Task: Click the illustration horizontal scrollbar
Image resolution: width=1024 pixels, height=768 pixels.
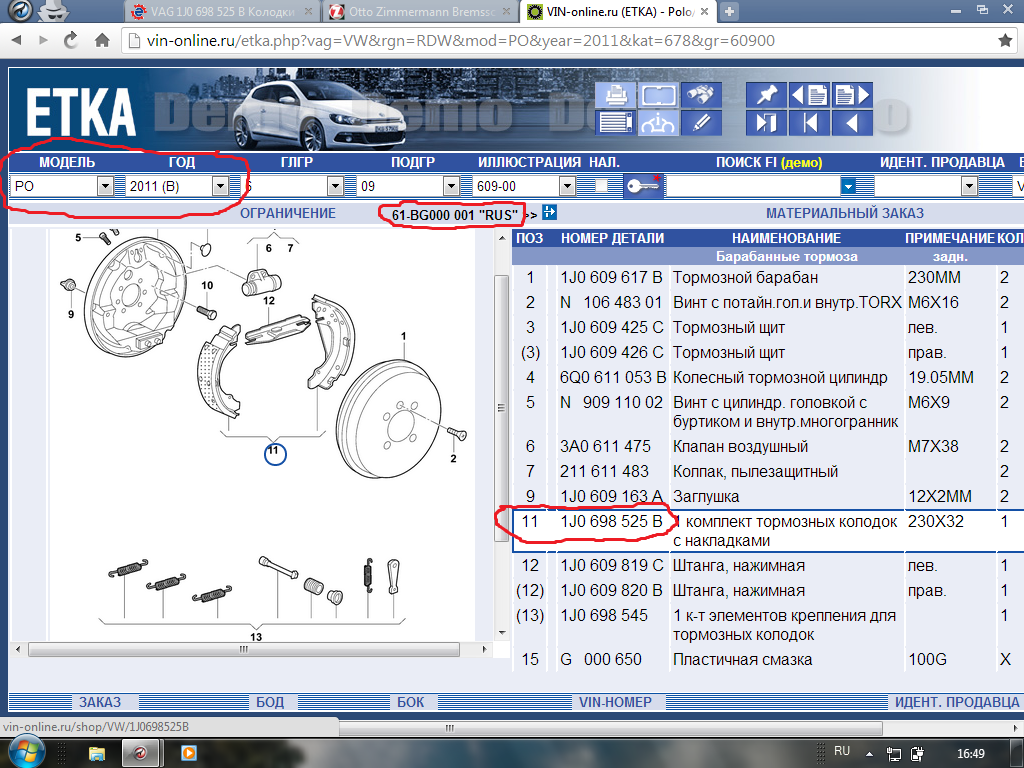Action: [x=243, y=649]
